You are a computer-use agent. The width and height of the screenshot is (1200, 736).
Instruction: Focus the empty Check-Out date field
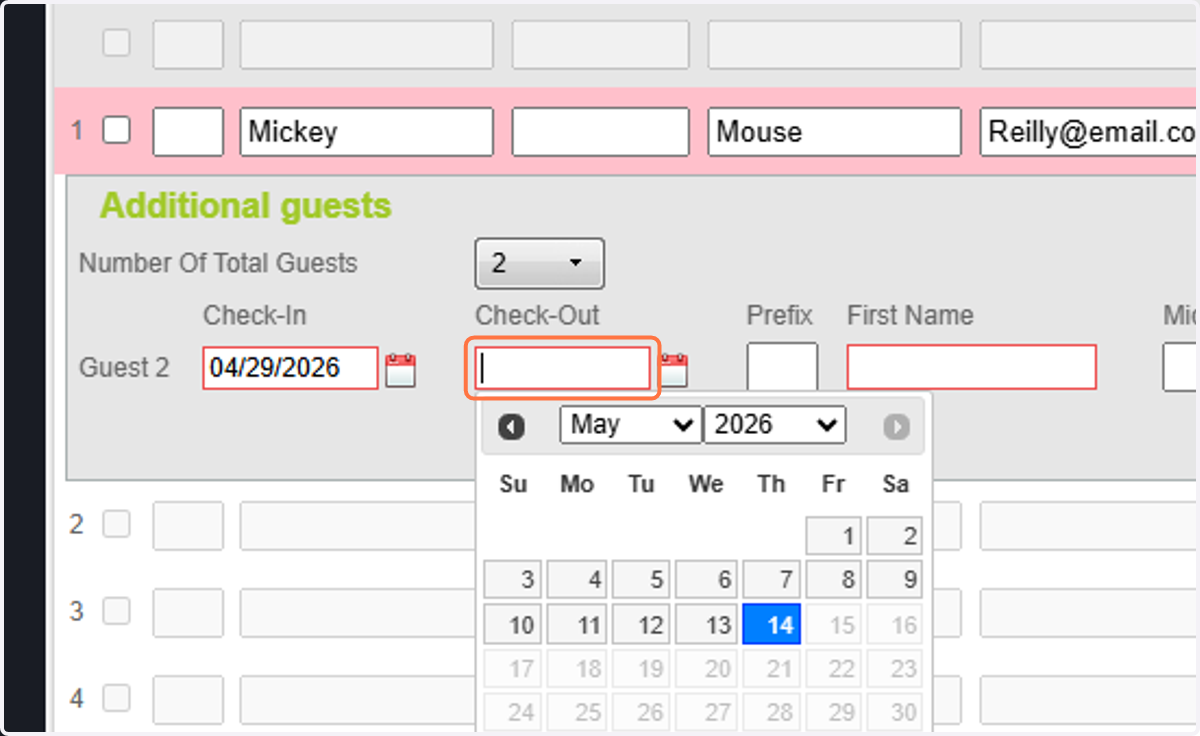point(563,368)
